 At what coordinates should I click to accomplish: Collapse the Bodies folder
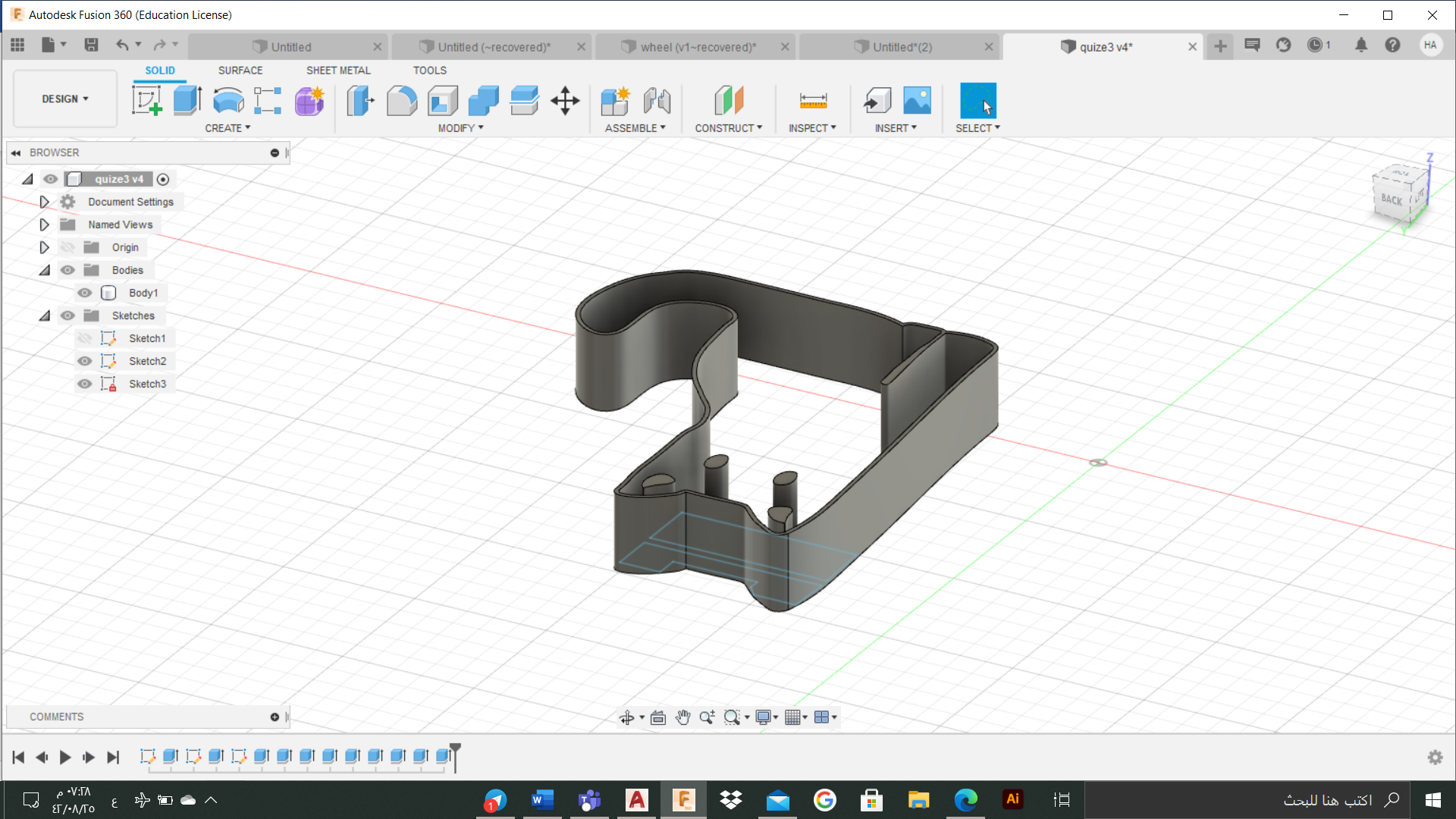pyautogui.click(x=44, y=270)
